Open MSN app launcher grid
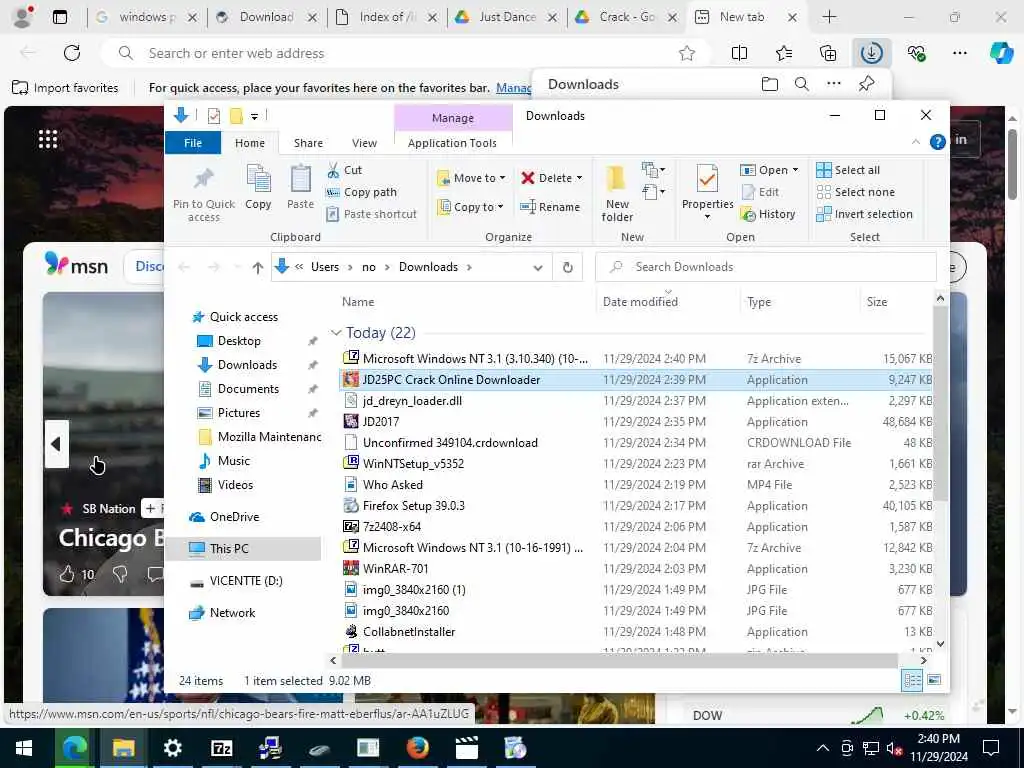The width and height of the screenshot is (1024, 768). pos(48,139)
